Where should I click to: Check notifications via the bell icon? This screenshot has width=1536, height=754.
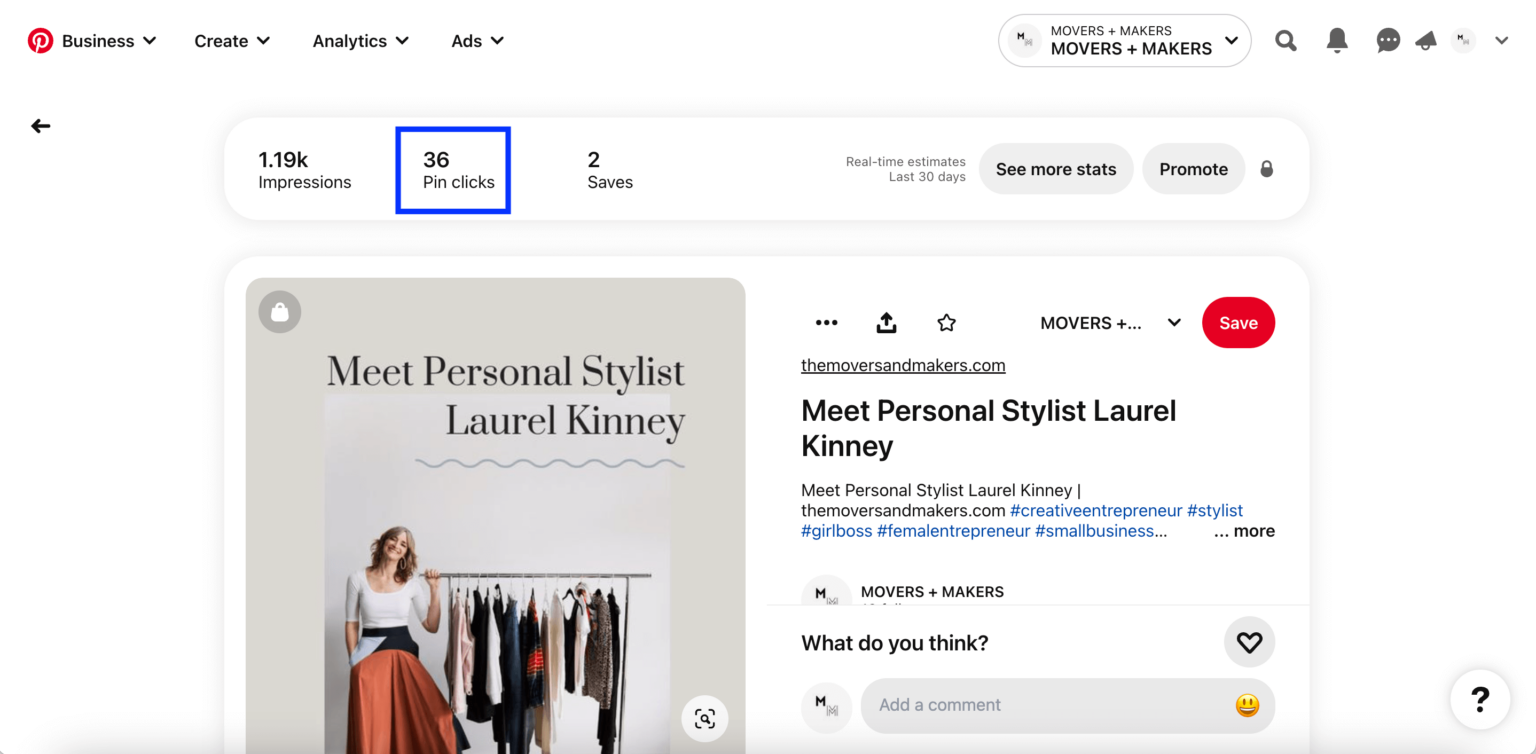pyautogui.click(x=1337, y=40)
